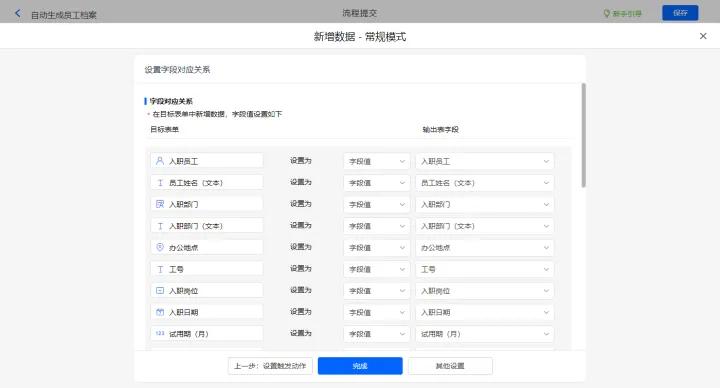This screenshot has height=388, width=720.
Task: Open 字段值 dropdown in 入职员工 row
Action: 377,161
